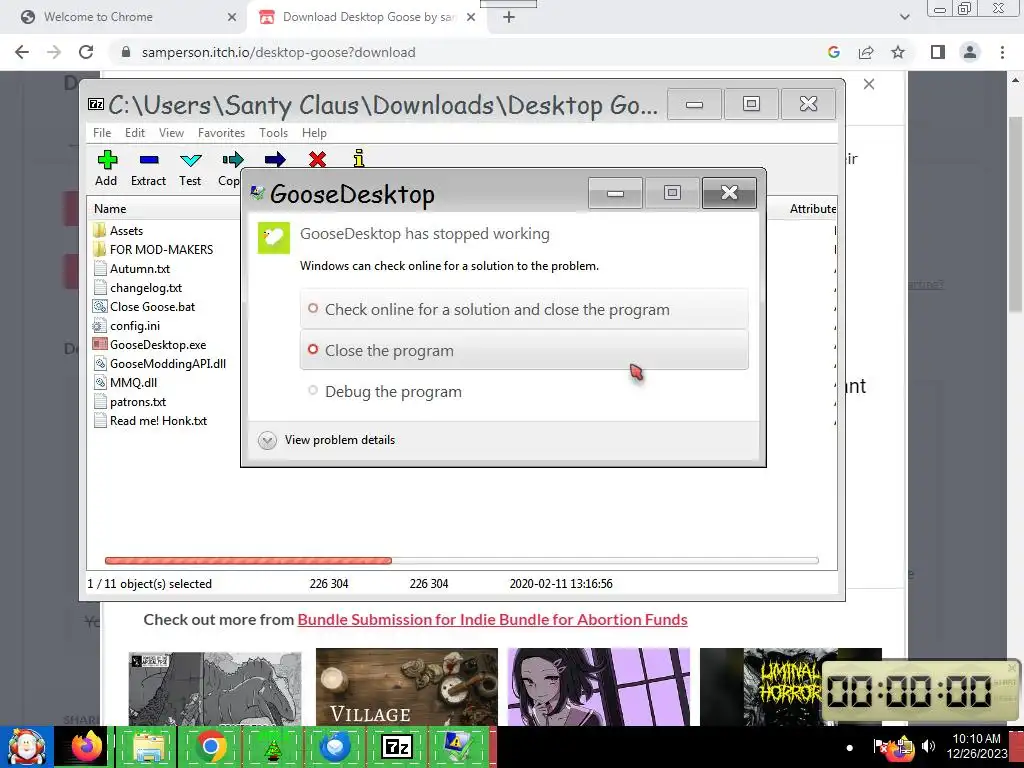Open Bundle Submission for Indie Bundle link
Screen dimensions: 1024x768
click(492, 620)
